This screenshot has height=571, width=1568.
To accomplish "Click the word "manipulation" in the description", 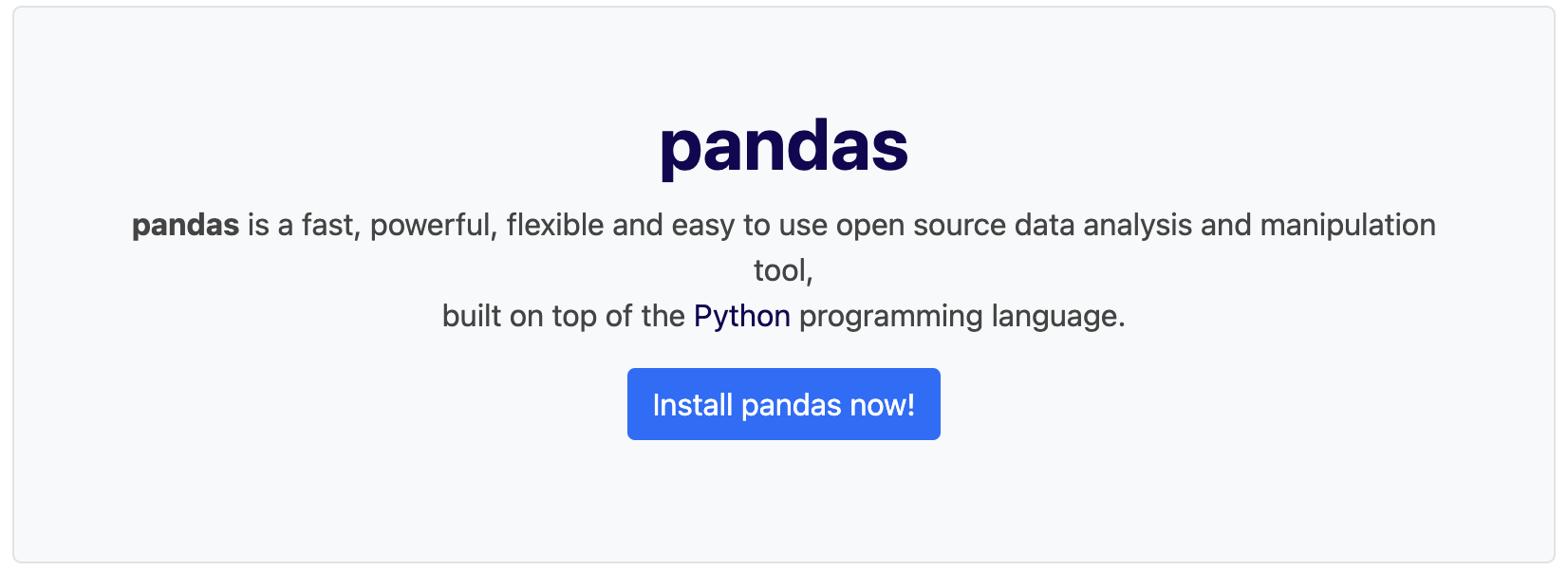I will click(1347, 225).
